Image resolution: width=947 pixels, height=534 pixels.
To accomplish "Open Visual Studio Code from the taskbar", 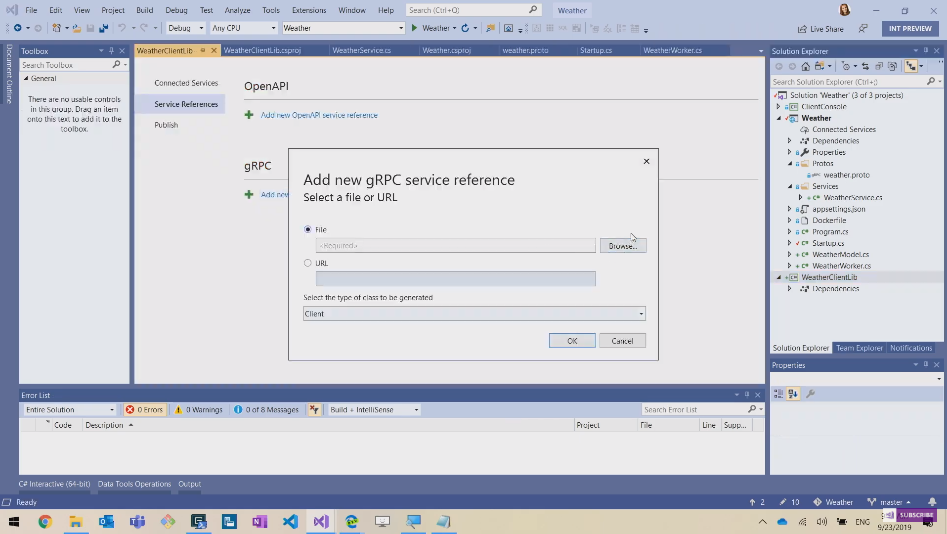I will click(x=290, y=522).
